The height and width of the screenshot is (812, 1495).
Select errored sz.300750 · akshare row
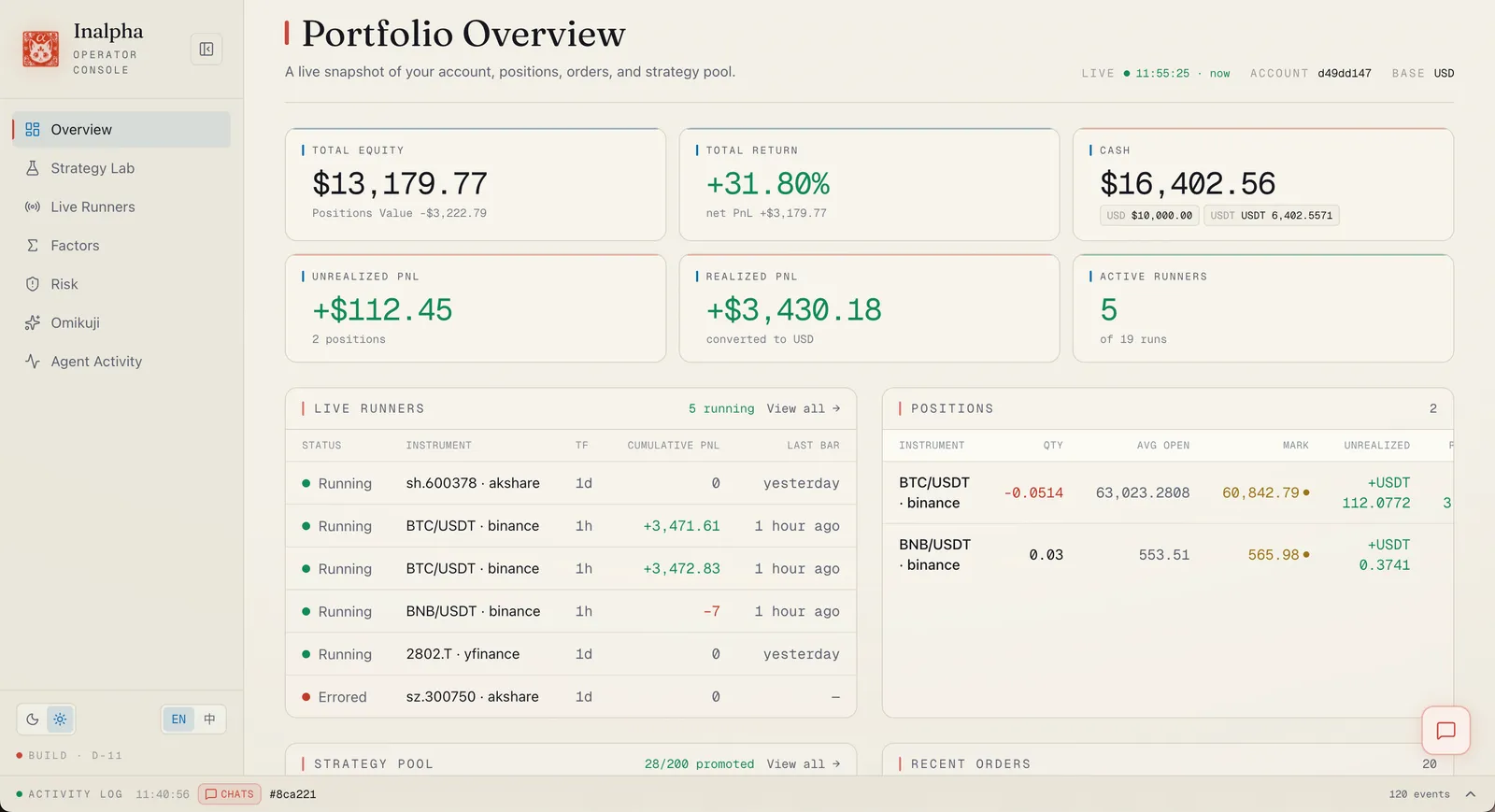[x=571, y=697]
